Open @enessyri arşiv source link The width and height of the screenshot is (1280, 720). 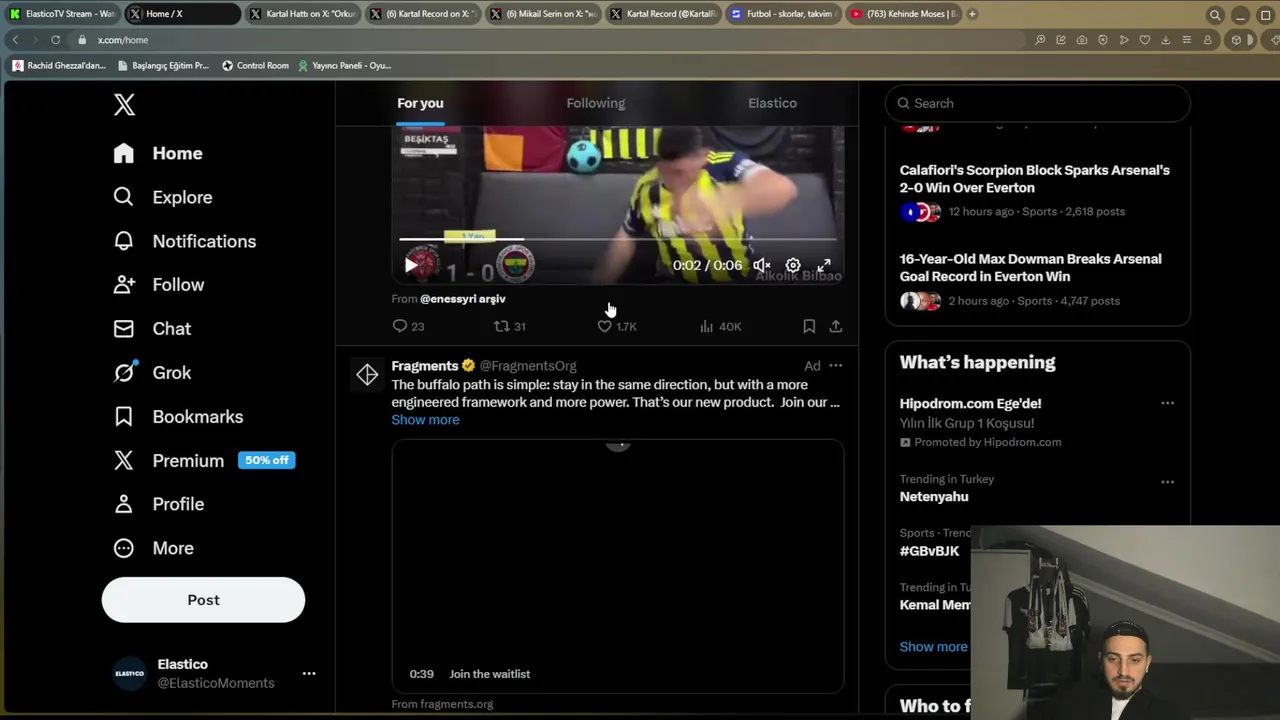(463, 299)
